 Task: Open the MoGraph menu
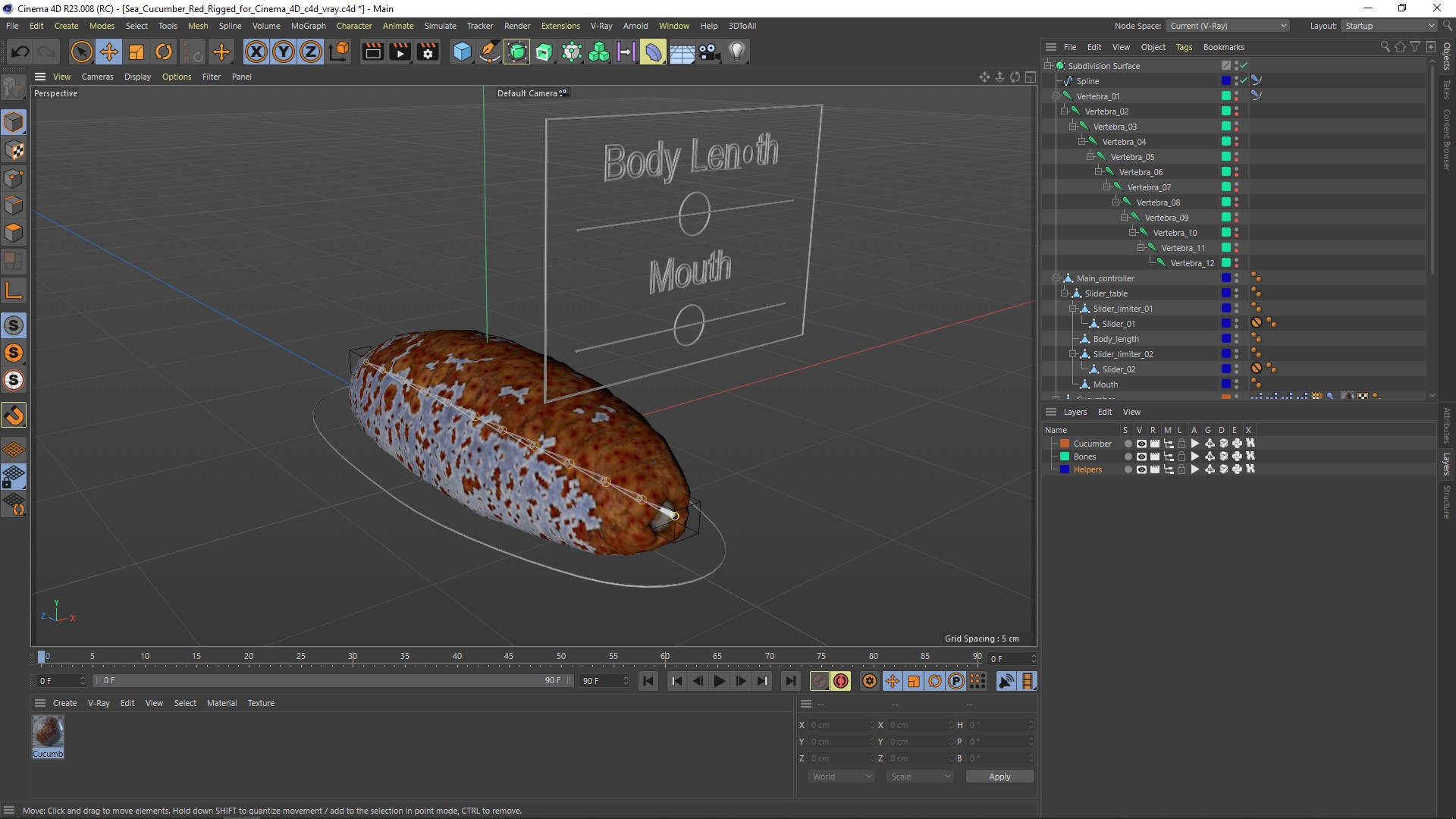pyautogui.click(x=306, y=25)
